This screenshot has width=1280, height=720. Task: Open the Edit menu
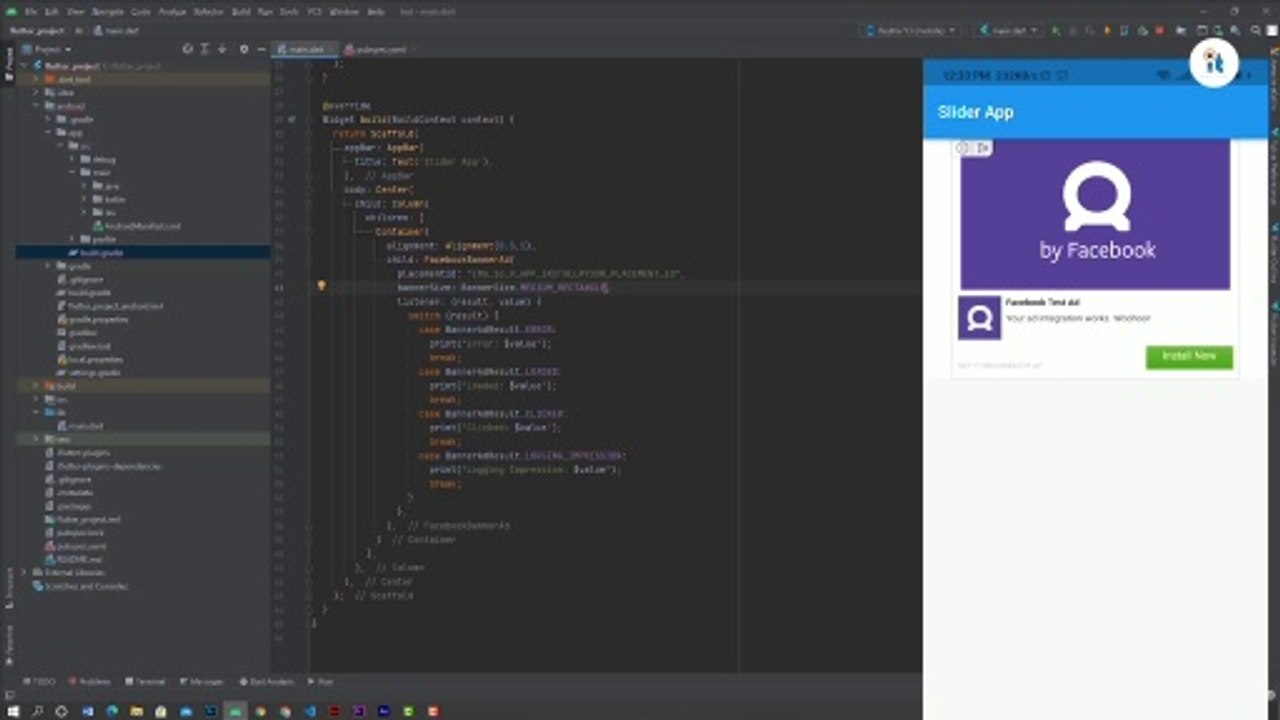[x=52, y=12]
